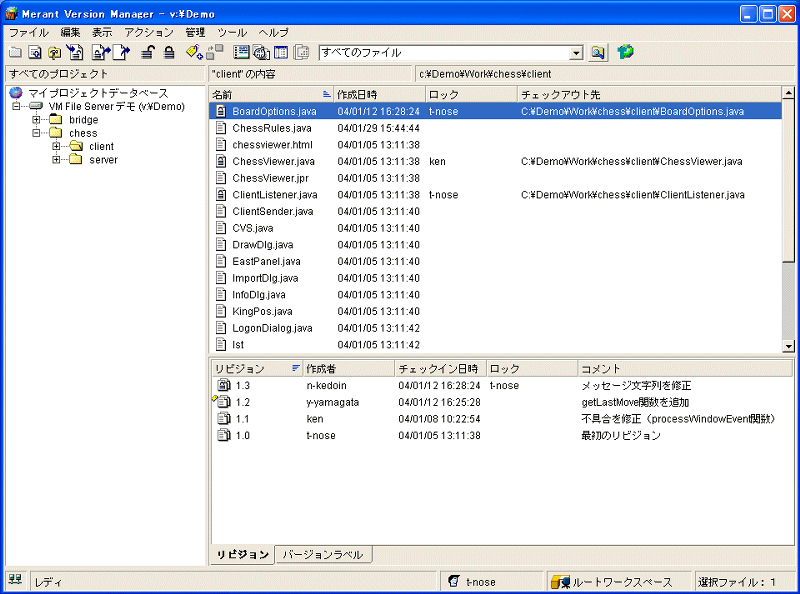This screenshot has width=800, height=594.
Task: Click the コメント column header
Action: coord(685,368)
